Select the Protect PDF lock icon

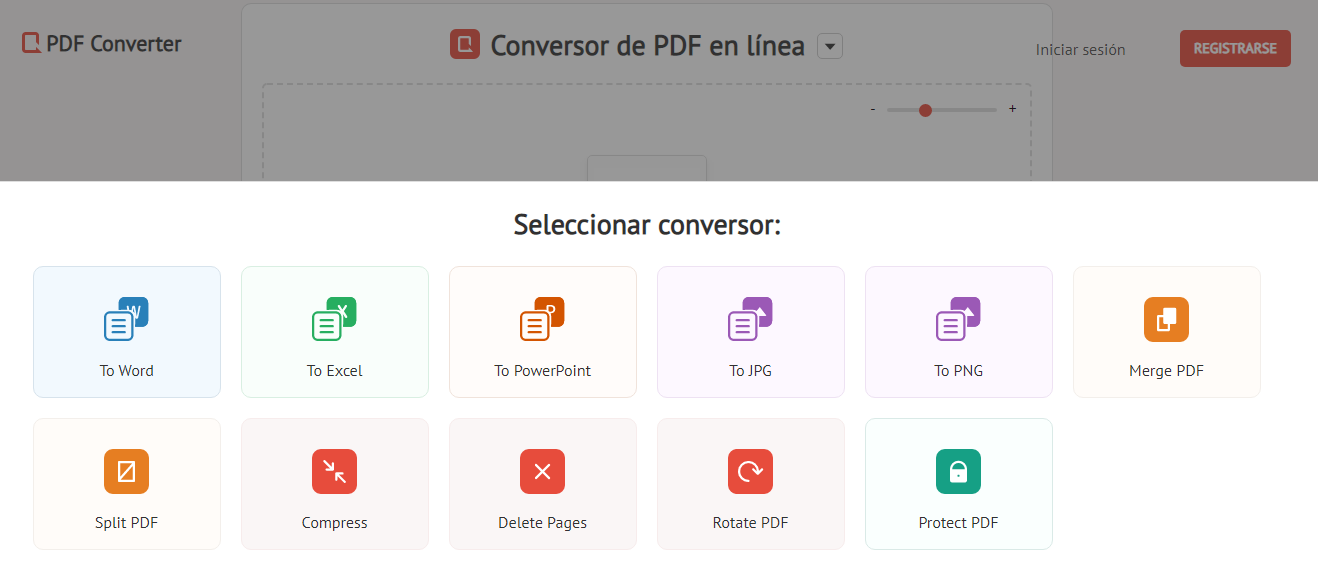point(958,471)
